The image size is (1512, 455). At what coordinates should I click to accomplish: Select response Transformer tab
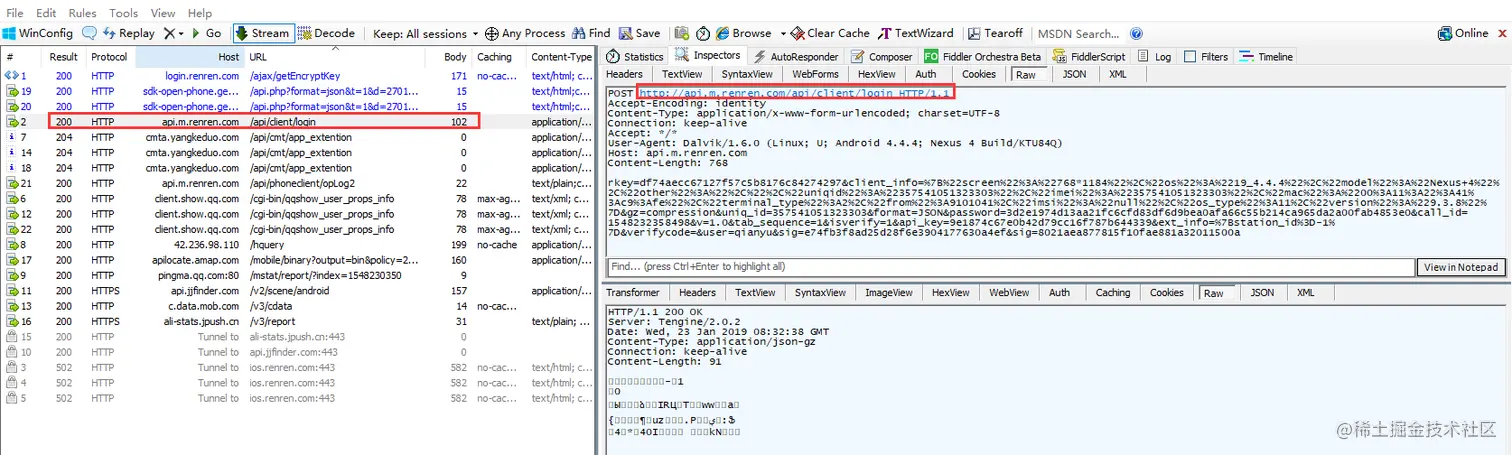633,293
